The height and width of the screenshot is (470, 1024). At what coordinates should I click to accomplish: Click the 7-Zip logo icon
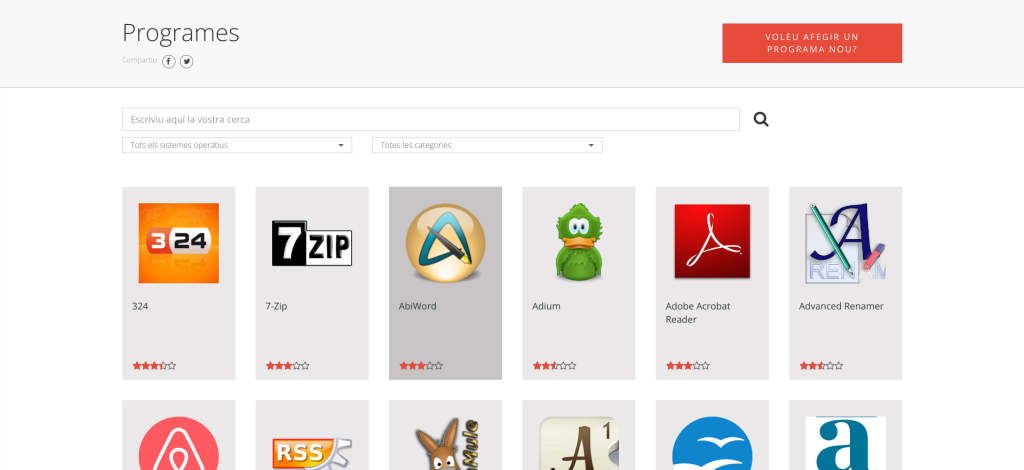tap(312, 243)
